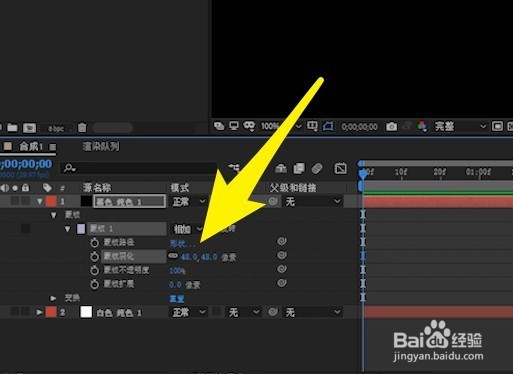The width and height of the screenshot is (513, 374).
Task: Toggle the feather constrain proportions link icon
Action: [173, 256]
